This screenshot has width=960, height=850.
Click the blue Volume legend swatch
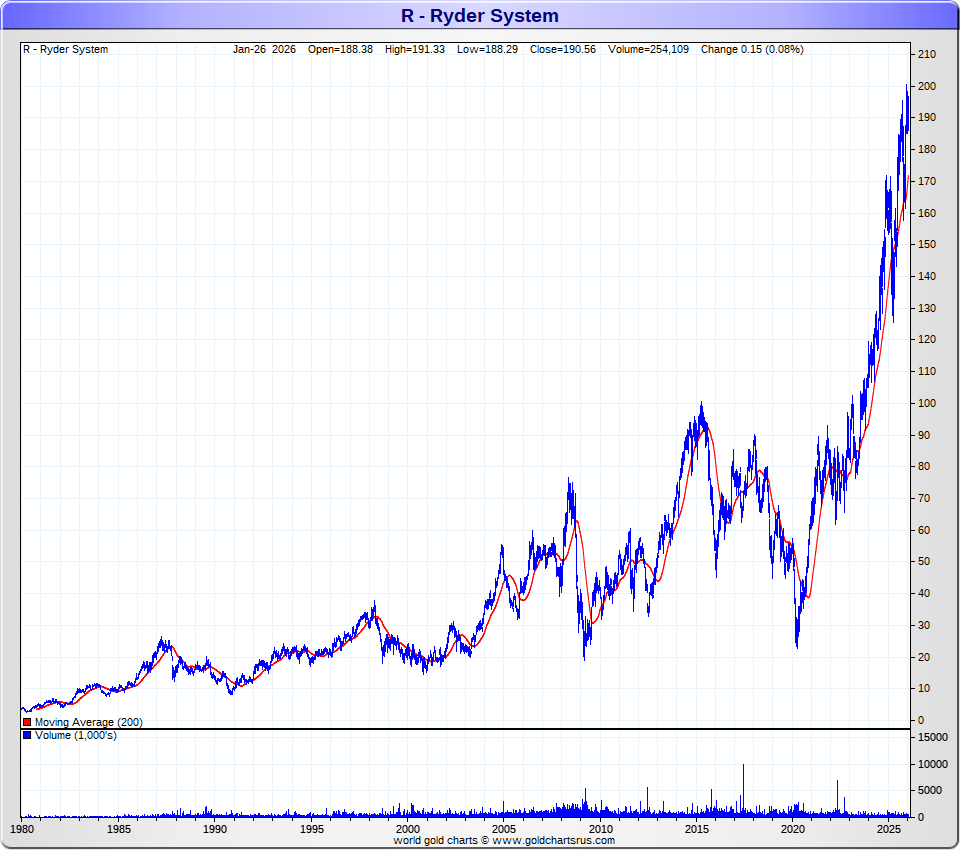coord(27,735)
